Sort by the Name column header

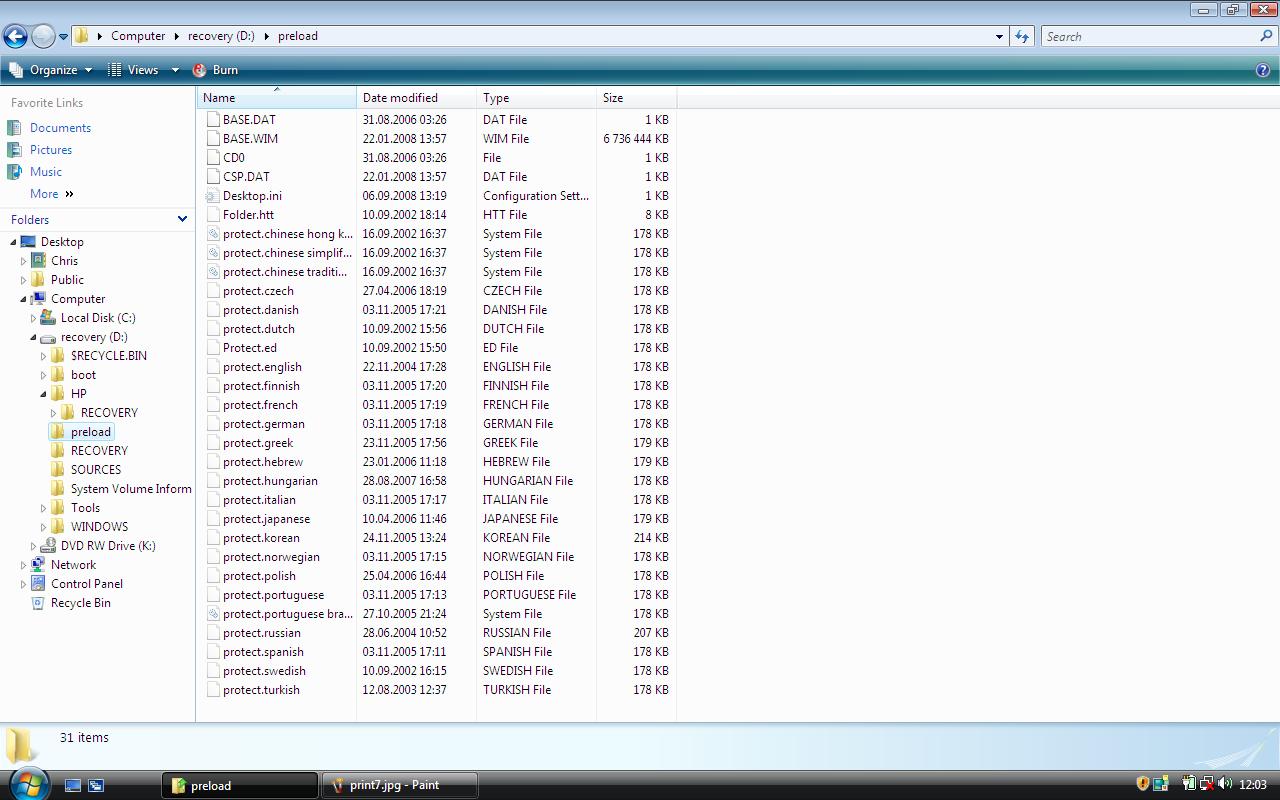click(277, 98)
